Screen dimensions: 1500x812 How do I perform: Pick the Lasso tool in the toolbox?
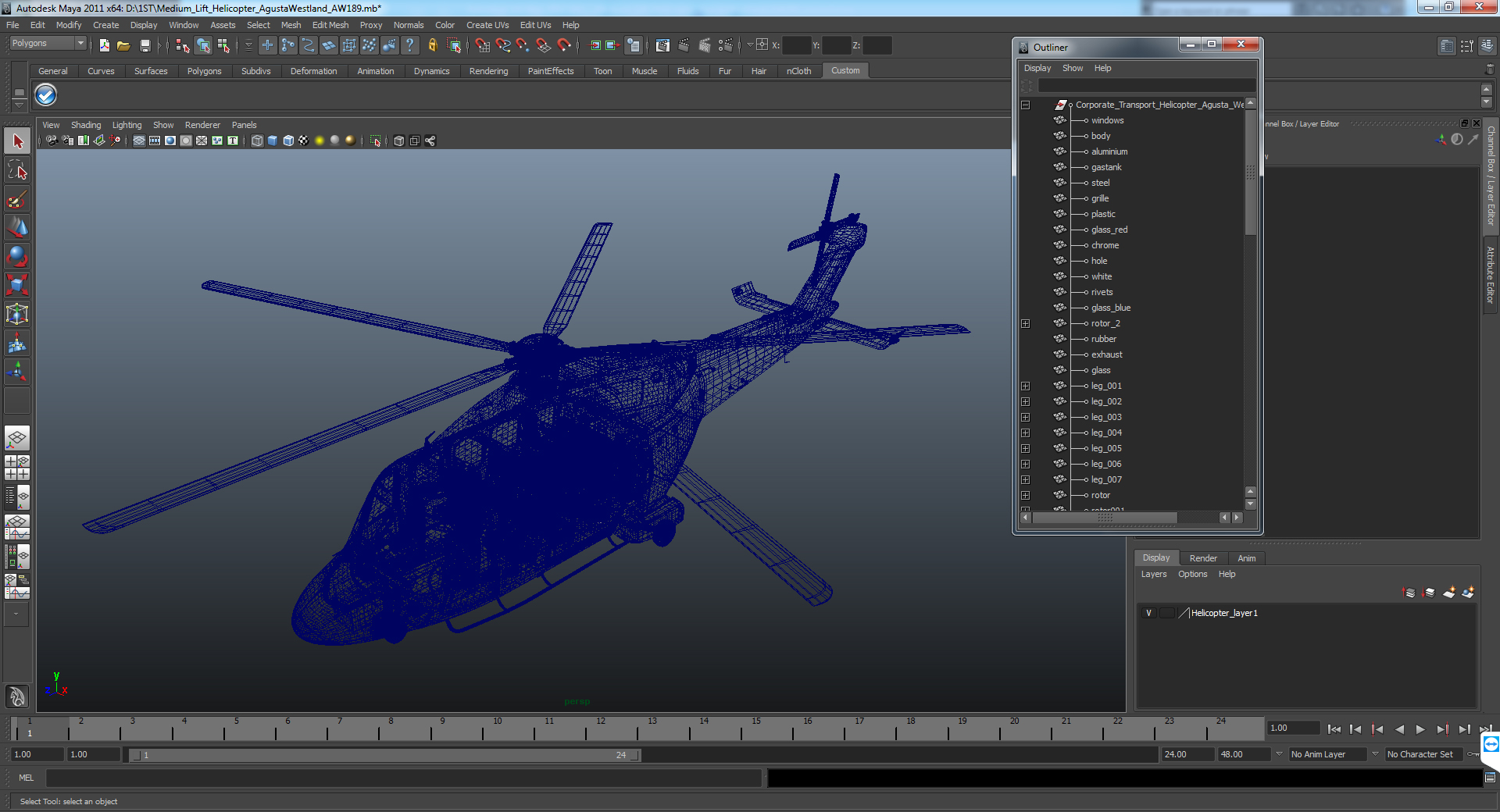(x=17, y=170)
